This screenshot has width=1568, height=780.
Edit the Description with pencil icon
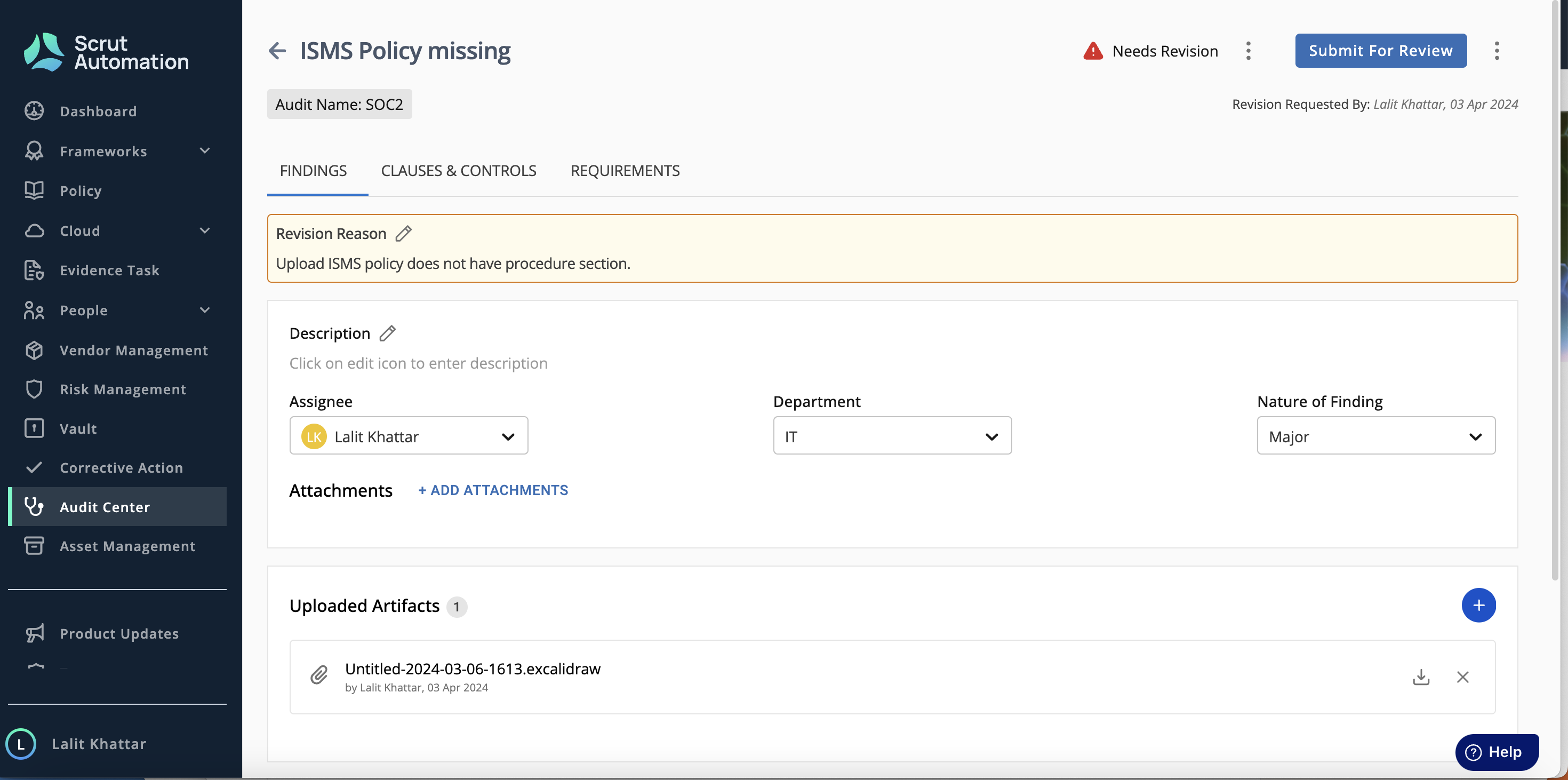[388, 333]
